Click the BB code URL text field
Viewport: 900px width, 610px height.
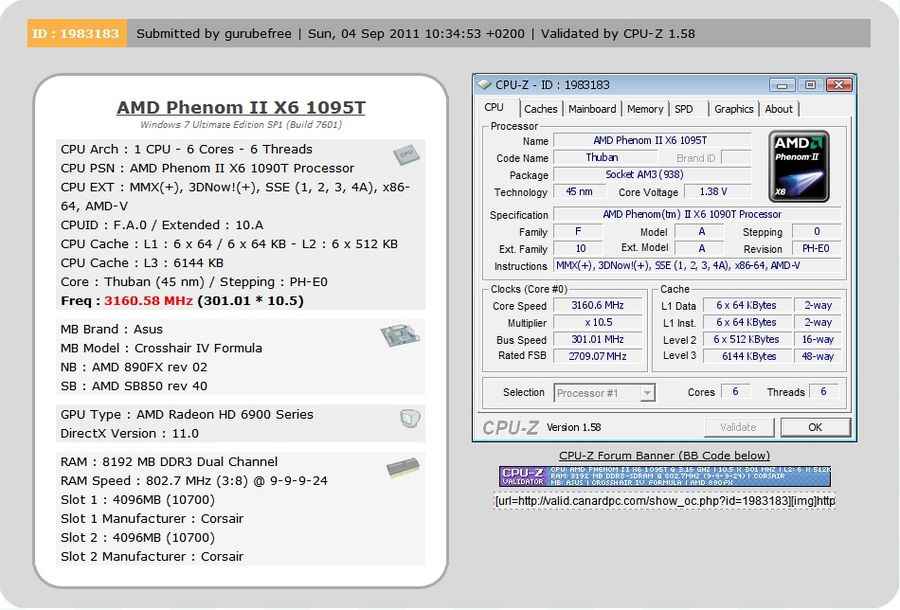coord(665,500)
